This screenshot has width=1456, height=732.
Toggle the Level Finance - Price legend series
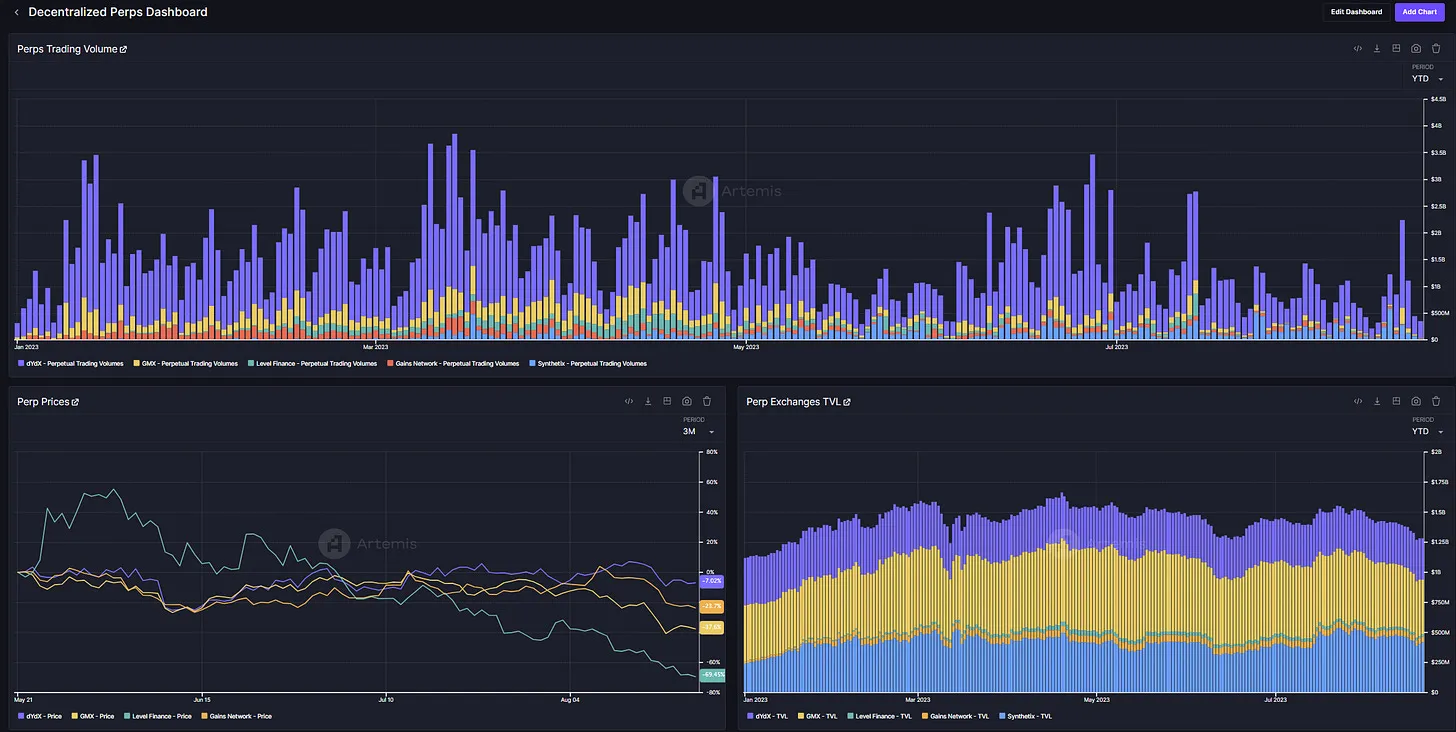coord(158,716)
